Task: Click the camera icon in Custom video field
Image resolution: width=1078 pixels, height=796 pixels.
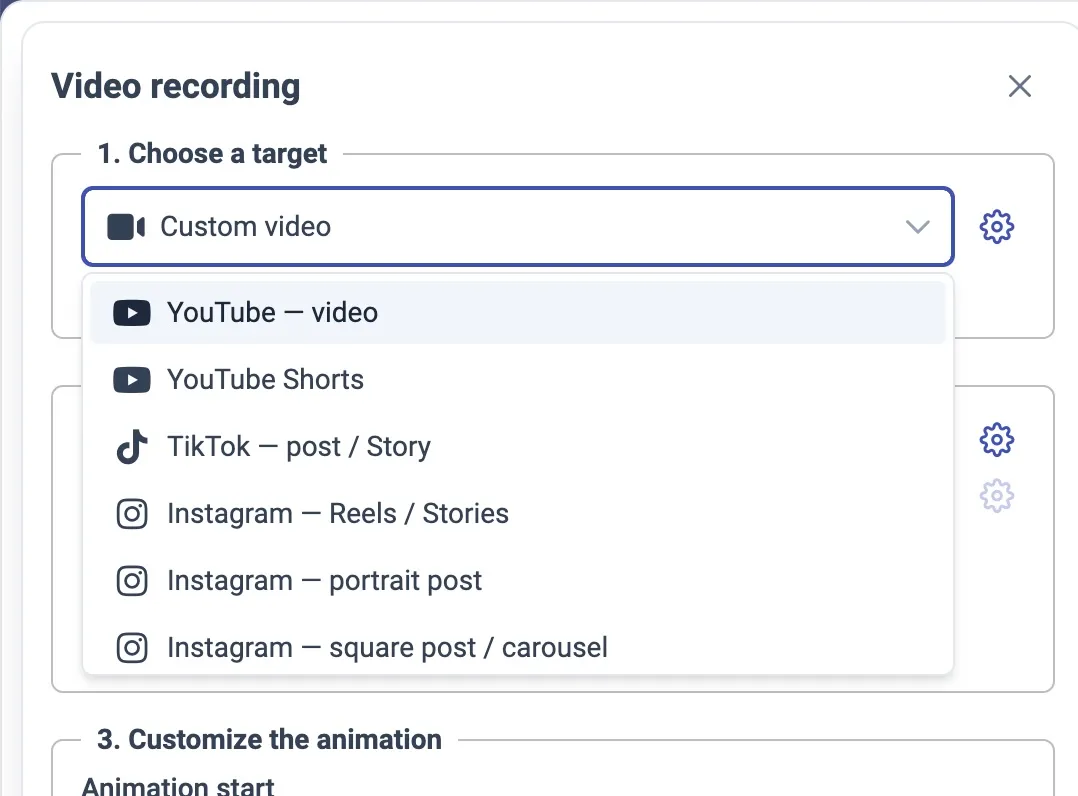Action: click(126, 227)
